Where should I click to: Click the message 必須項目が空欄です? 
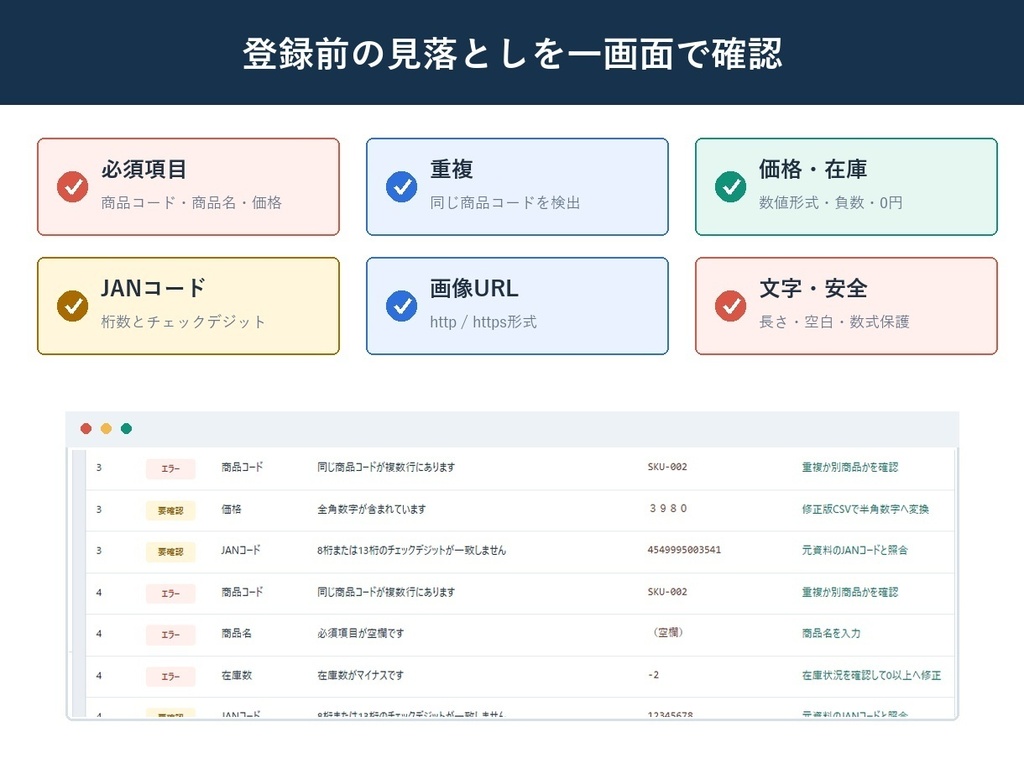click(360, 633)
